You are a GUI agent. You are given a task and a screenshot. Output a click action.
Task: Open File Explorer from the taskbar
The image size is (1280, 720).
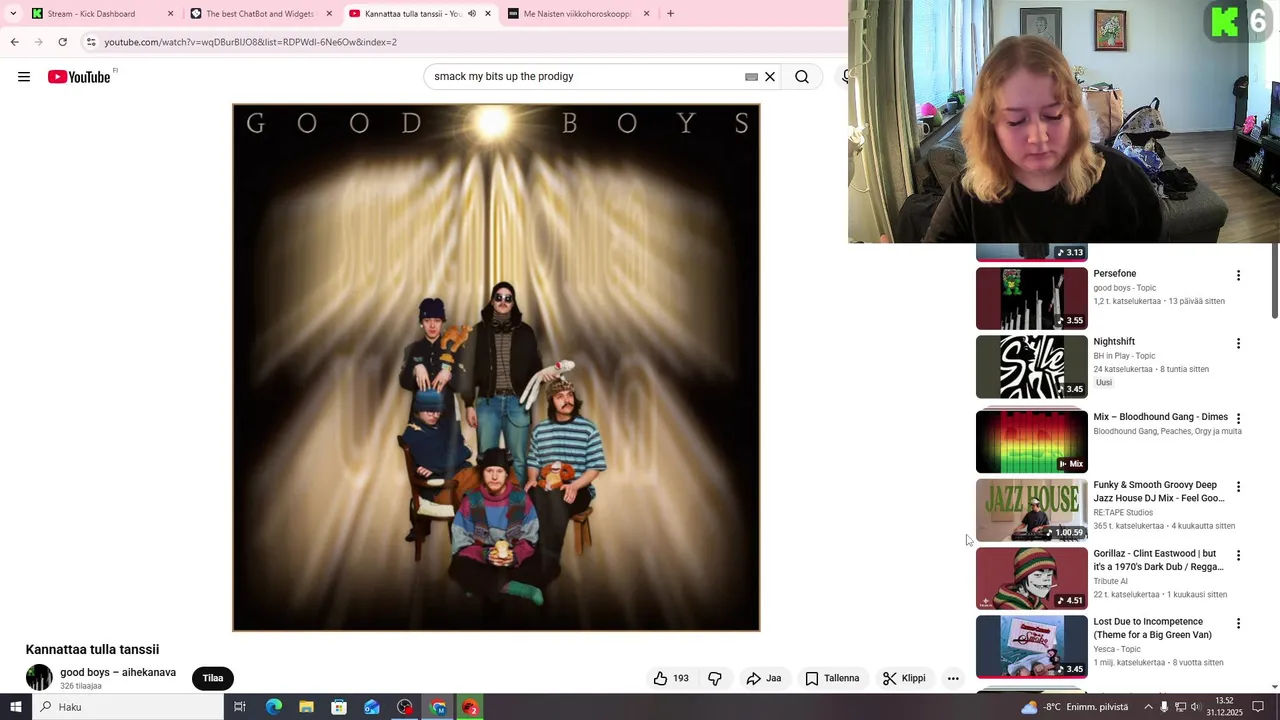[x=306, y=707]
